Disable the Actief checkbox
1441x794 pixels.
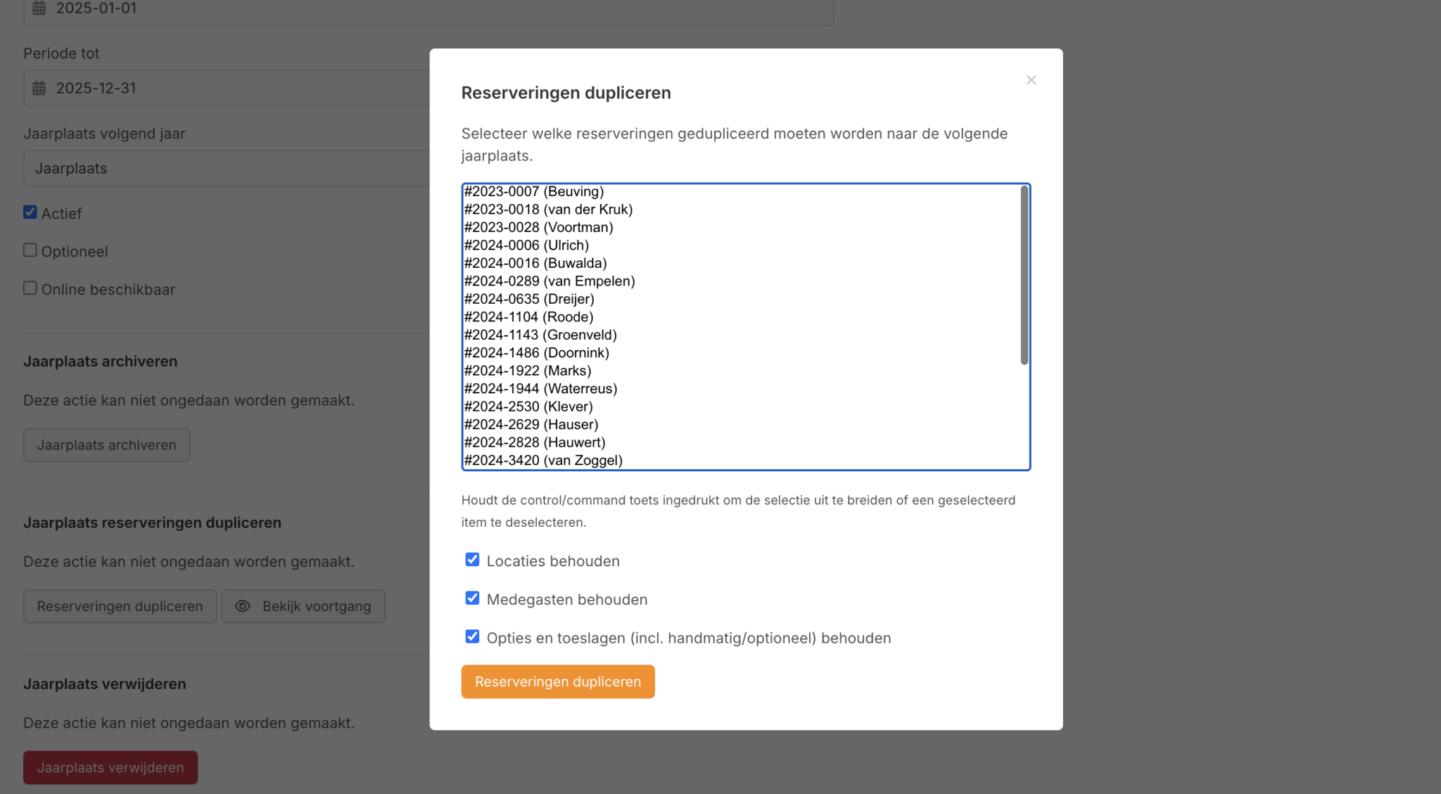[30, 212]
